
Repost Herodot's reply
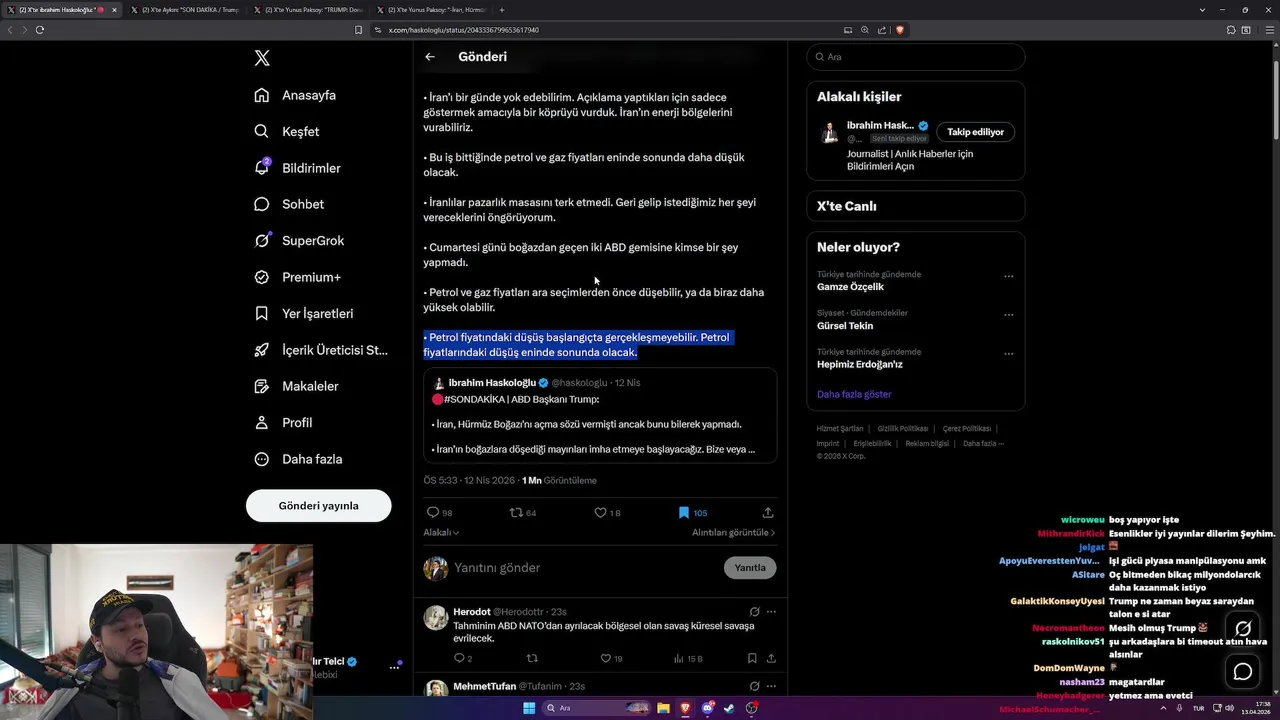coord(532,659)
